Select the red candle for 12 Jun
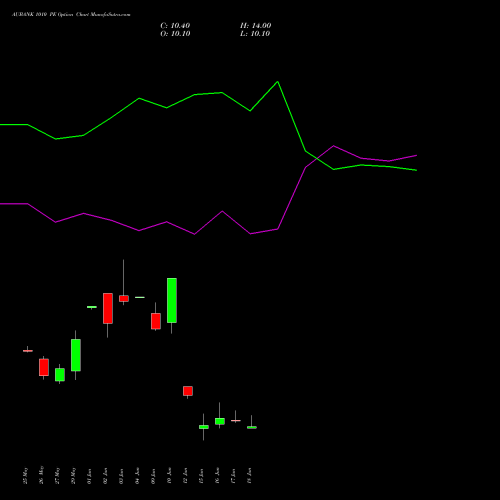Viewport: 500px width, 500px height. coord(188,391)
